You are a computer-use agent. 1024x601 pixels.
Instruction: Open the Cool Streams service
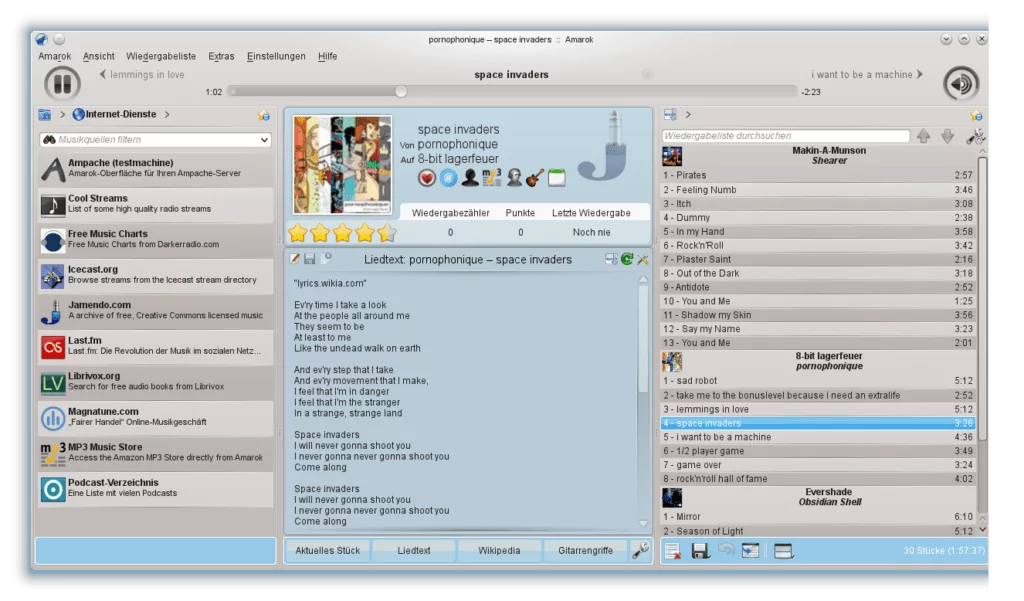(155, 204)
